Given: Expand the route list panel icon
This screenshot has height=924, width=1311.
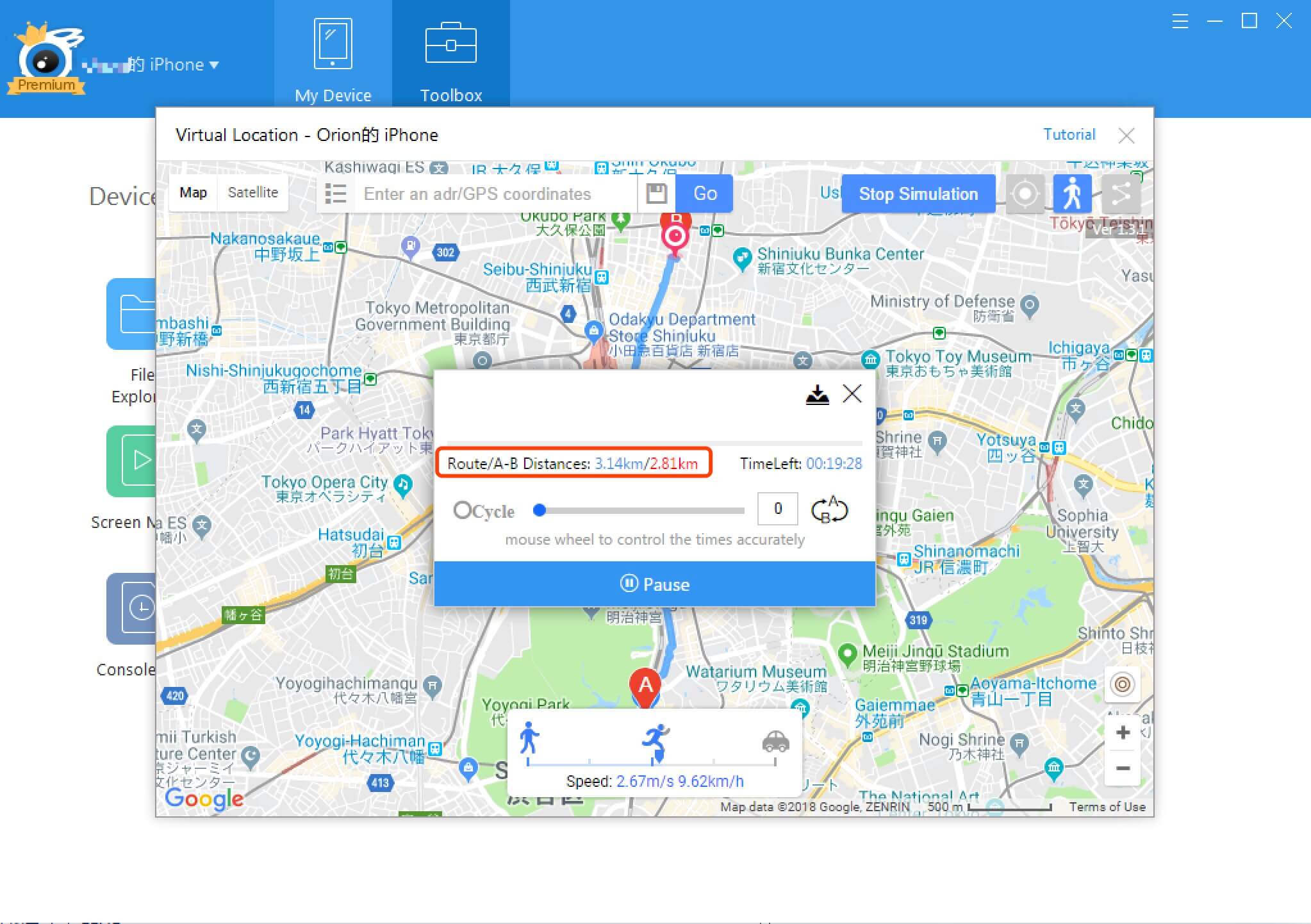Looking at the screenshot, I should click(337, 194).
